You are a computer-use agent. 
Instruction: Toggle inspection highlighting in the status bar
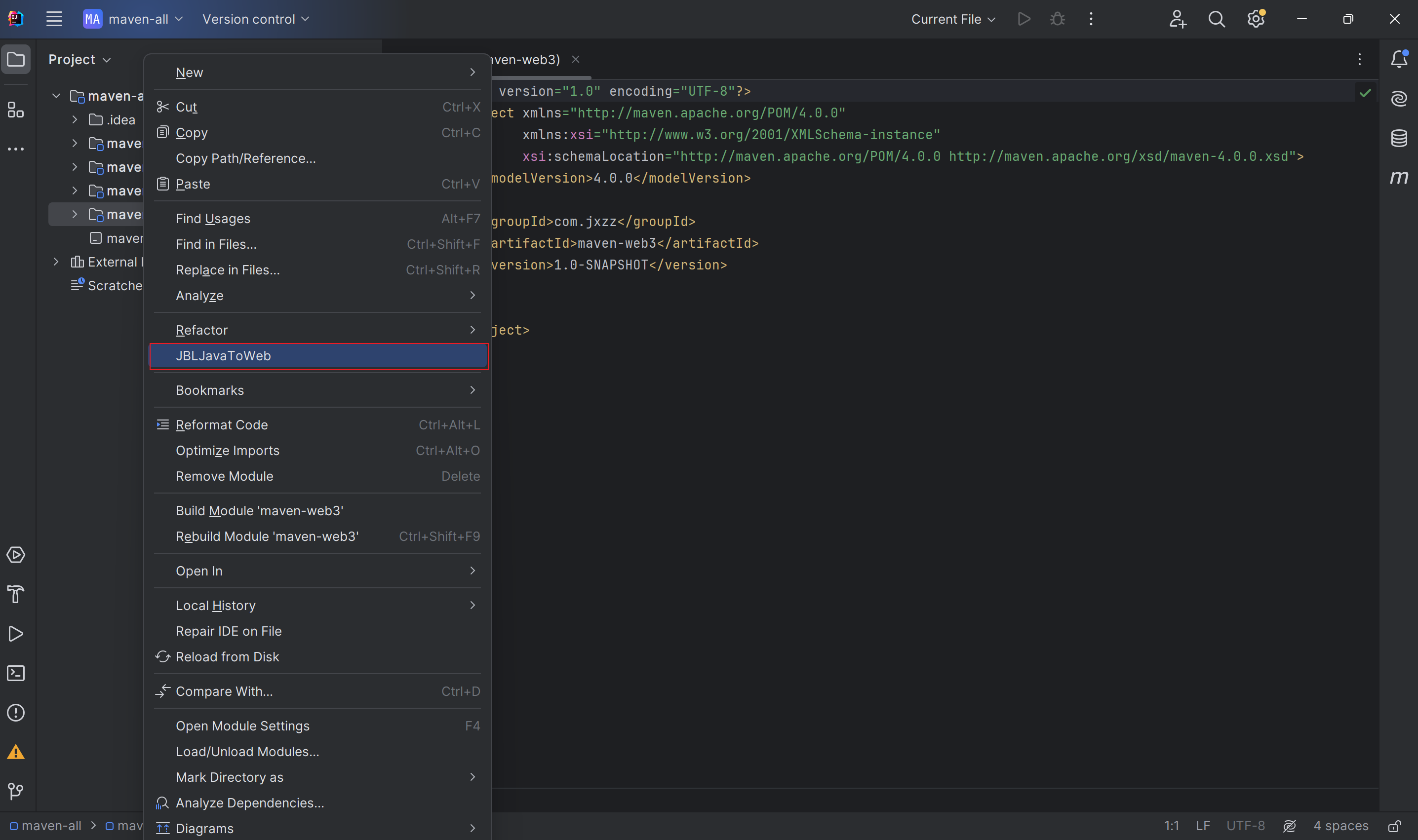pos(1291,825)
